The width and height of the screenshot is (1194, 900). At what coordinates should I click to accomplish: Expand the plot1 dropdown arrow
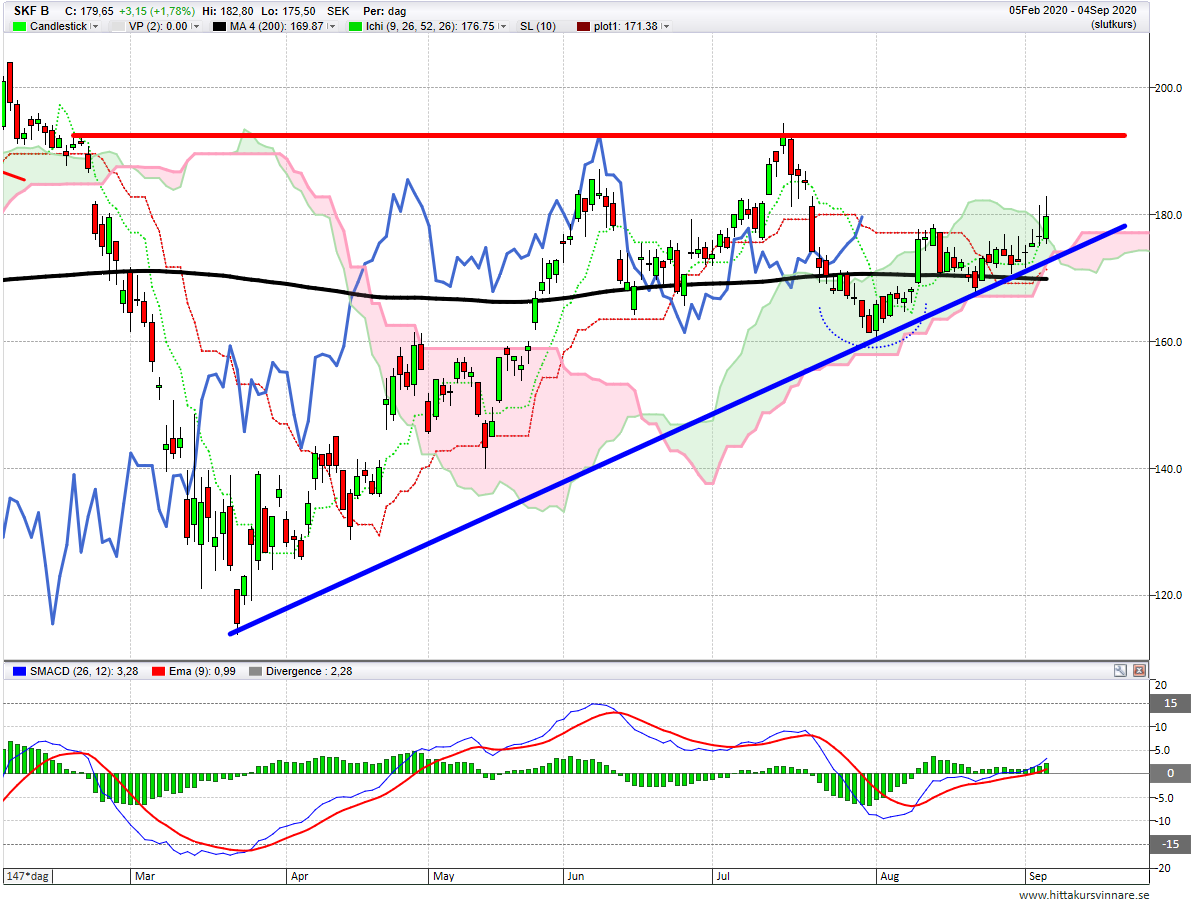666,27
